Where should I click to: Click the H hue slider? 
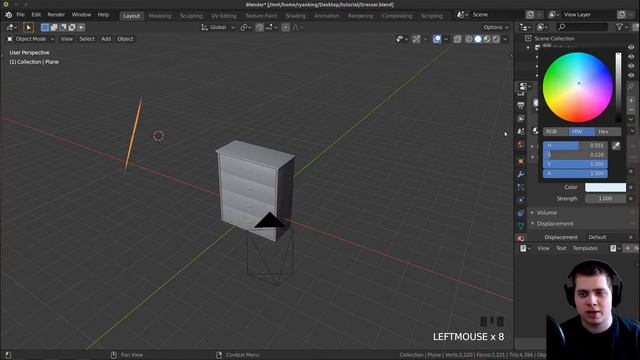(575, 145)
